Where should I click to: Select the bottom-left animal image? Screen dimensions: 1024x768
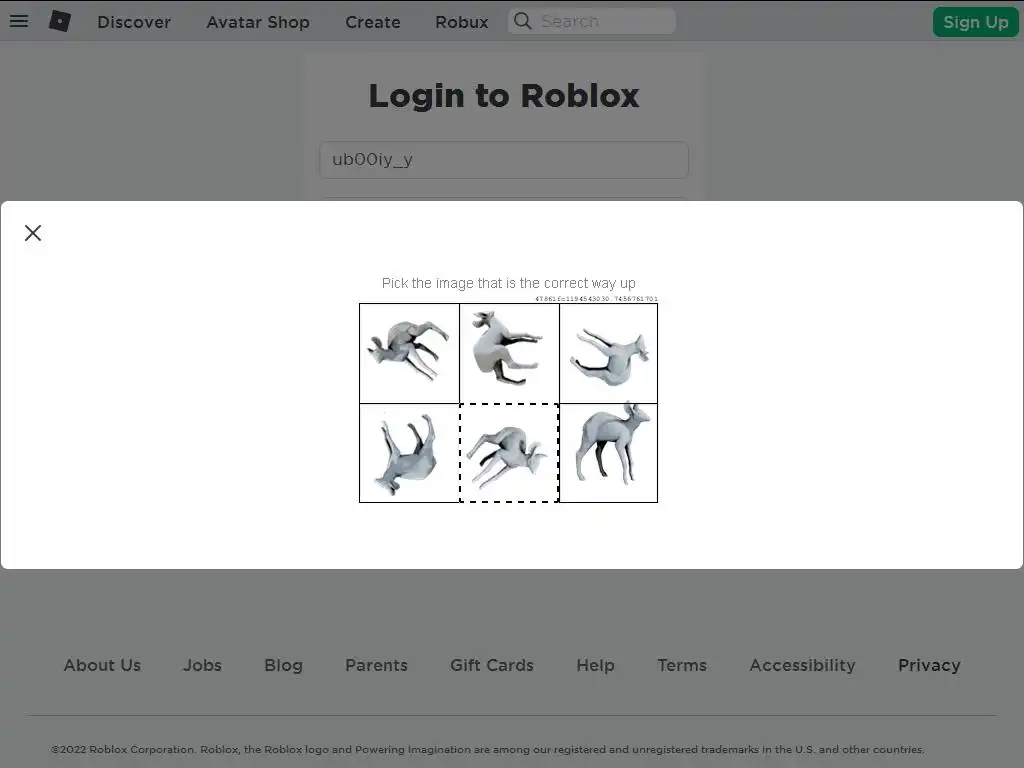[x=409, y=453]
